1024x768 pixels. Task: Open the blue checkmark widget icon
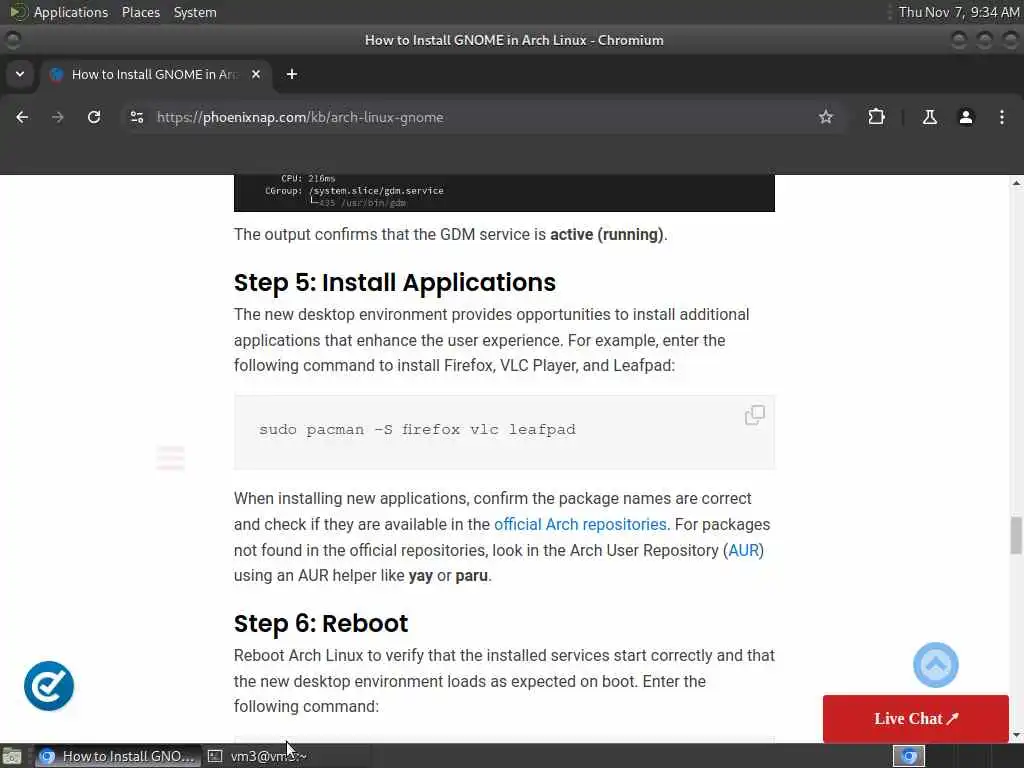tap(49, 686)
